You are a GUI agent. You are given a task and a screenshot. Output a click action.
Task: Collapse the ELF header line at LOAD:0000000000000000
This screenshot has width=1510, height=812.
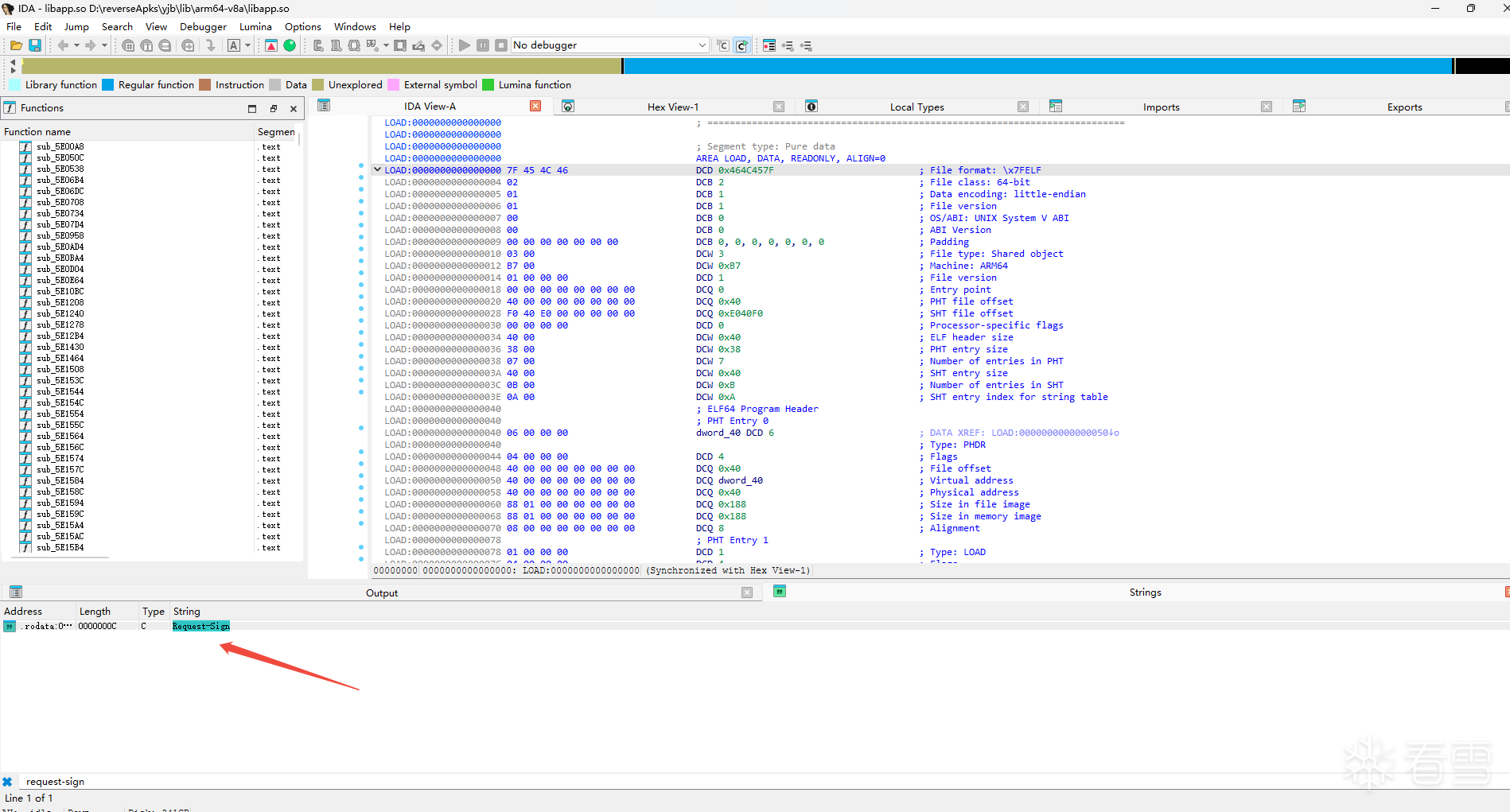[x=378, y=169]
